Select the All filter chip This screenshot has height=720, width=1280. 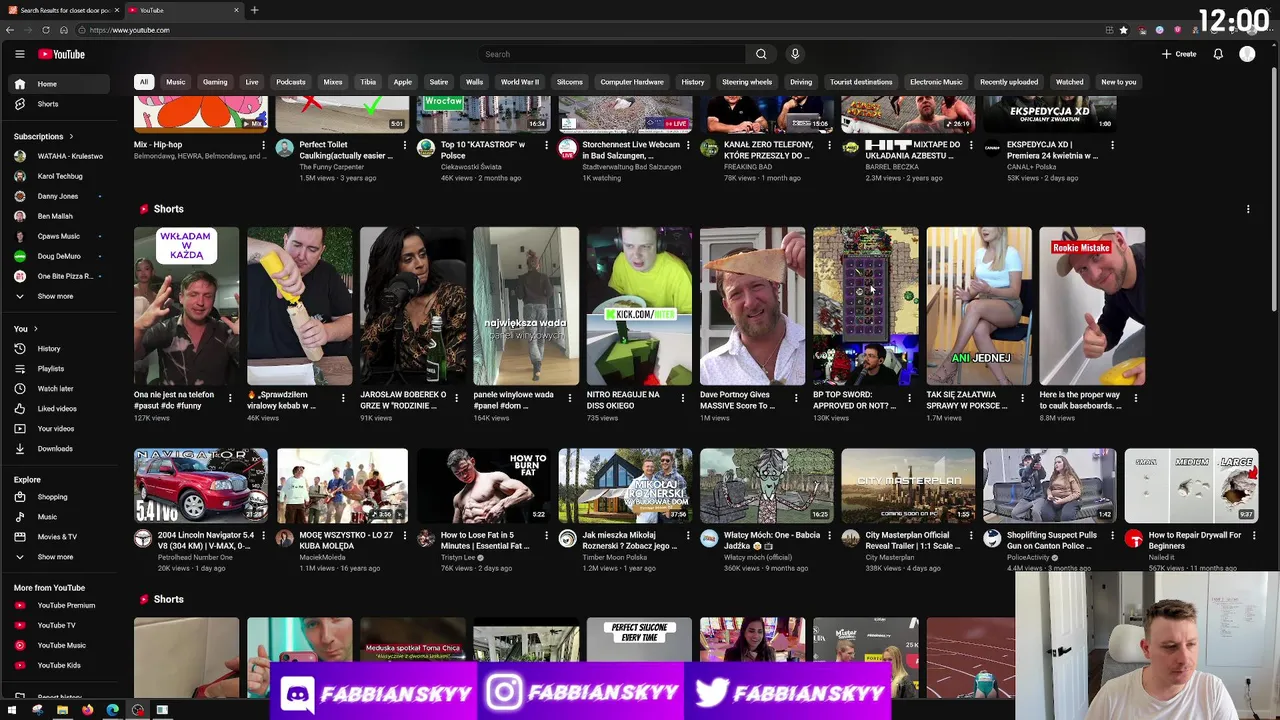point(144,82)
